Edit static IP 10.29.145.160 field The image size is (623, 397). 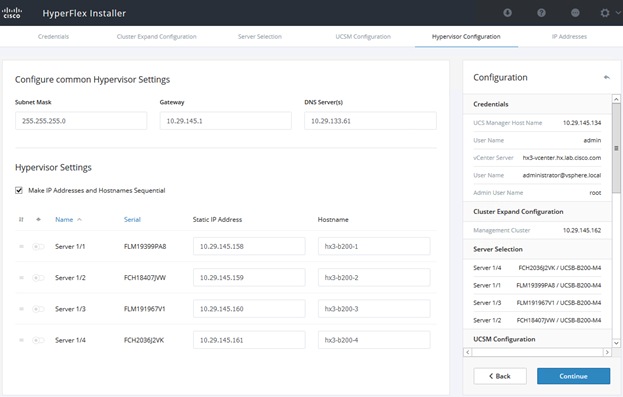(249, 309)
